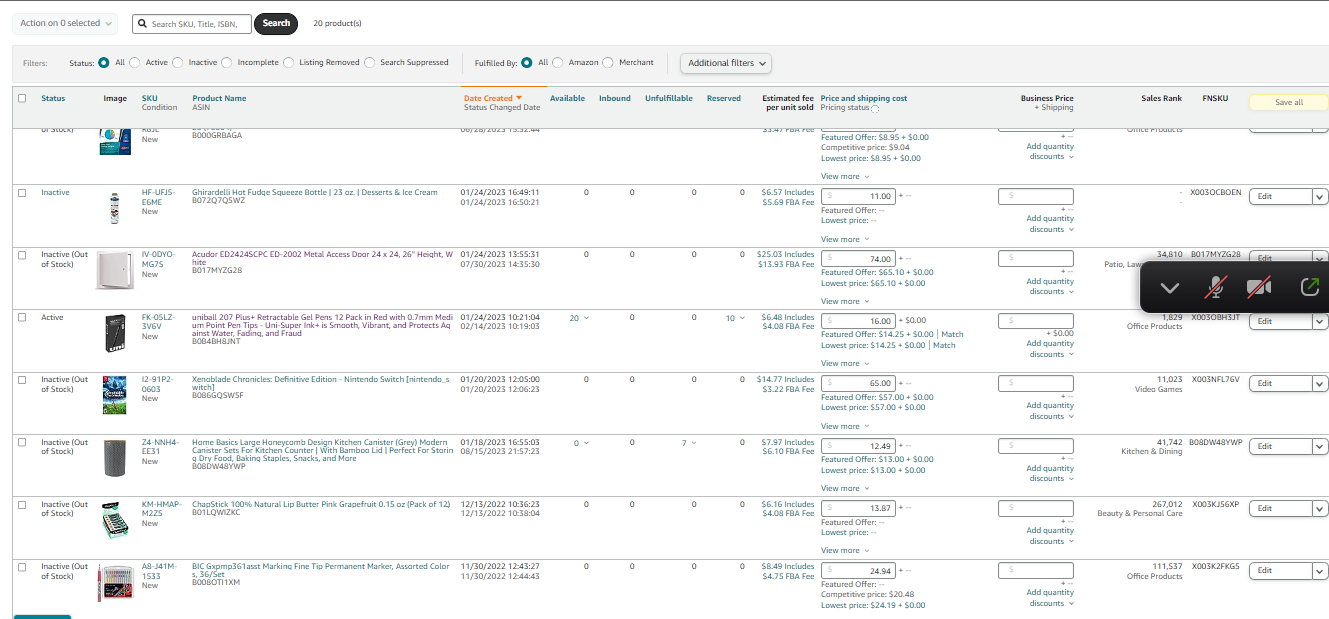Sort by SKU column header

(150, 98)
